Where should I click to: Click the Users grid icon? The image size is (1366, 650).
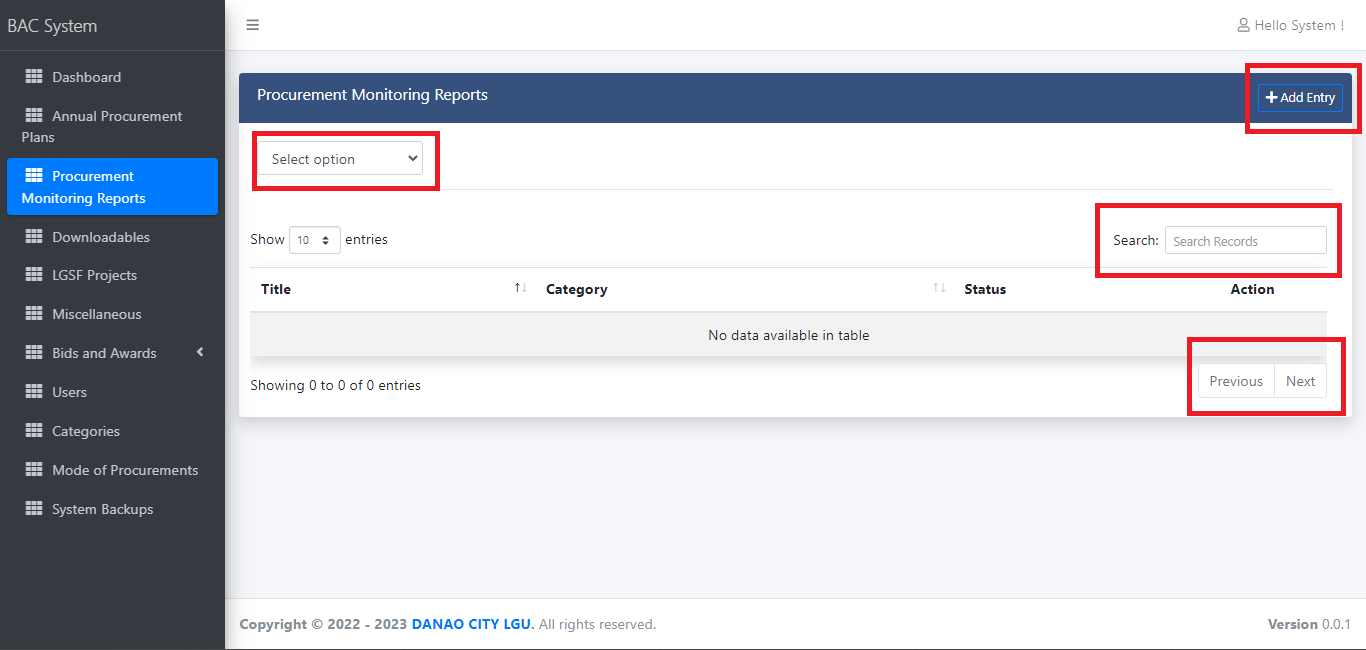(x=34, y=392)
